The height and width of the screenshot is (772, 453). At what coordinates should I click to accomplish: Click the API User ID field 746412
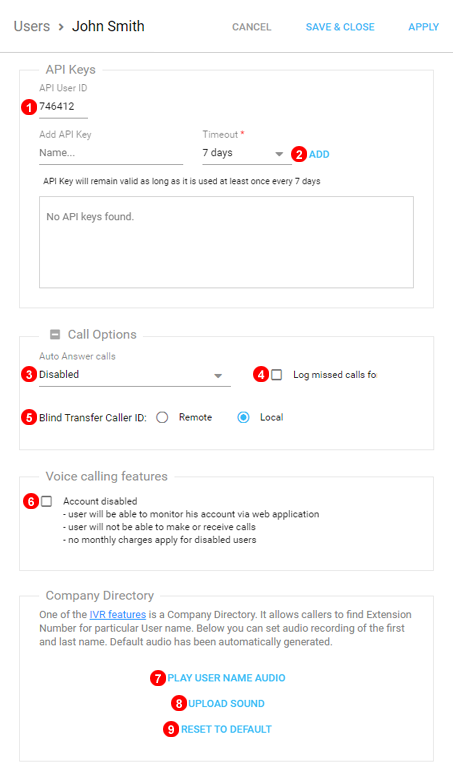(x=64, y=107)
